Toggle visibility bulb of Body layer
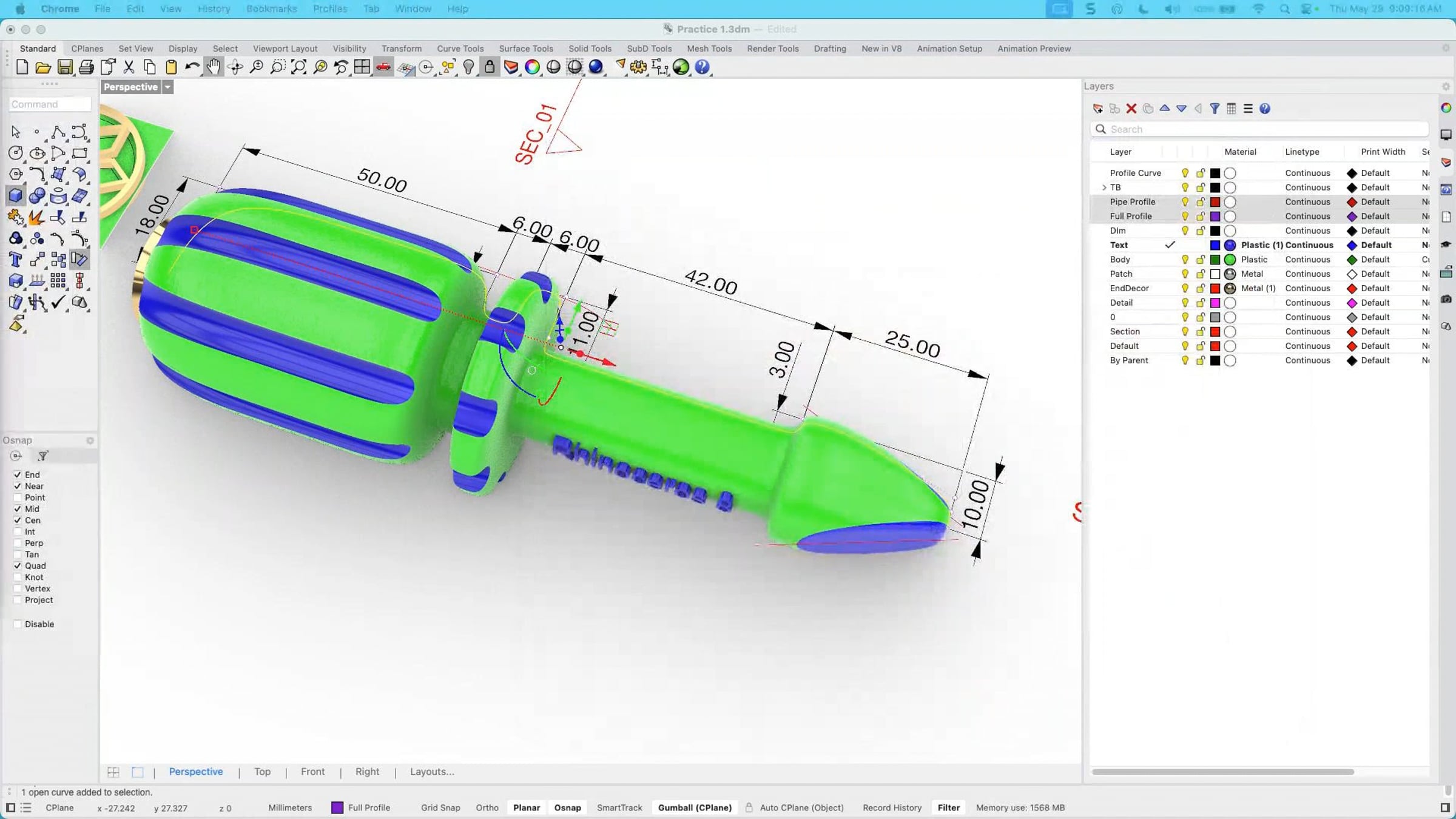 pos(1185,260)
